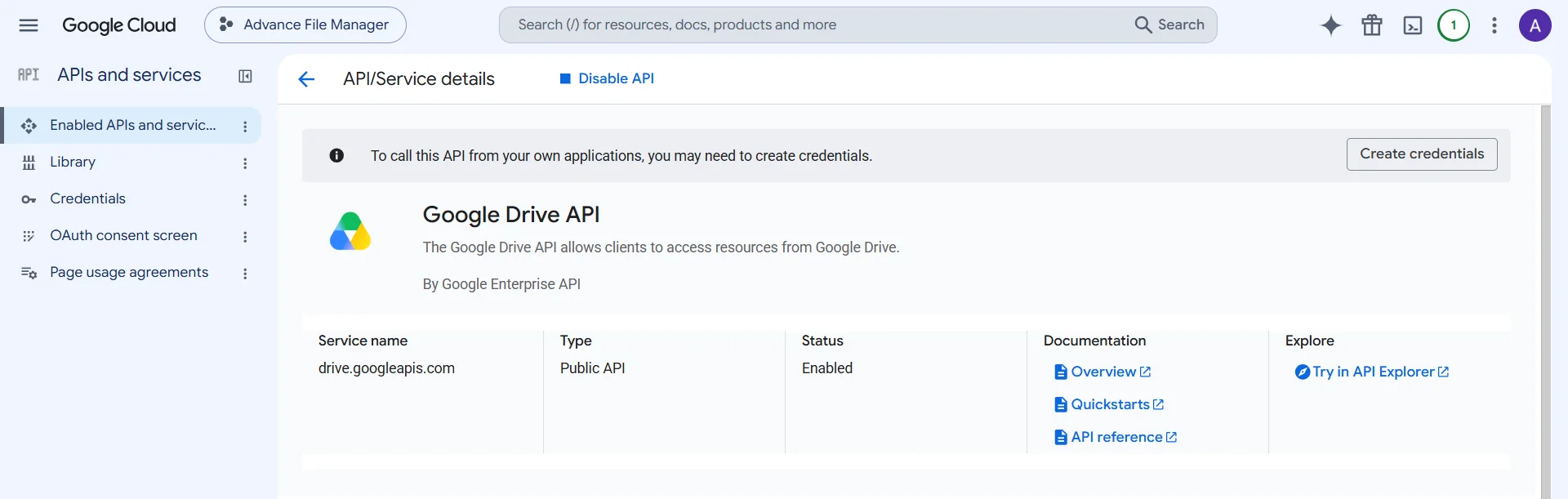This screenshot has width=1568, height=499.
Task: Activate Cloud Shell terminal icon
Action: coord(1413,25)
